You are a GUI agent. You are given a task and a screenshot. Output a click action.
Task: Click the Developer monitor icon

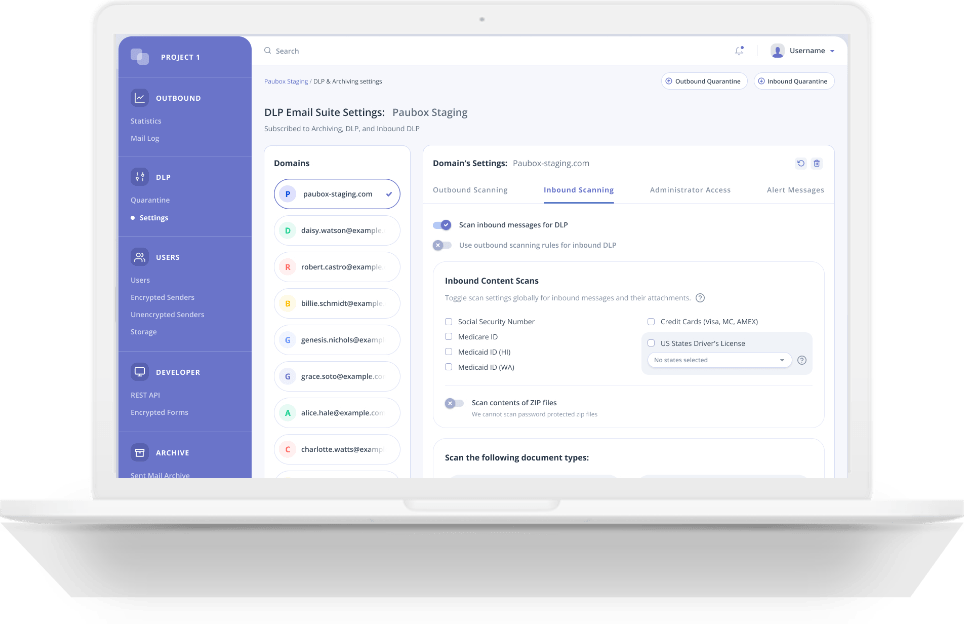pos(140,372)
